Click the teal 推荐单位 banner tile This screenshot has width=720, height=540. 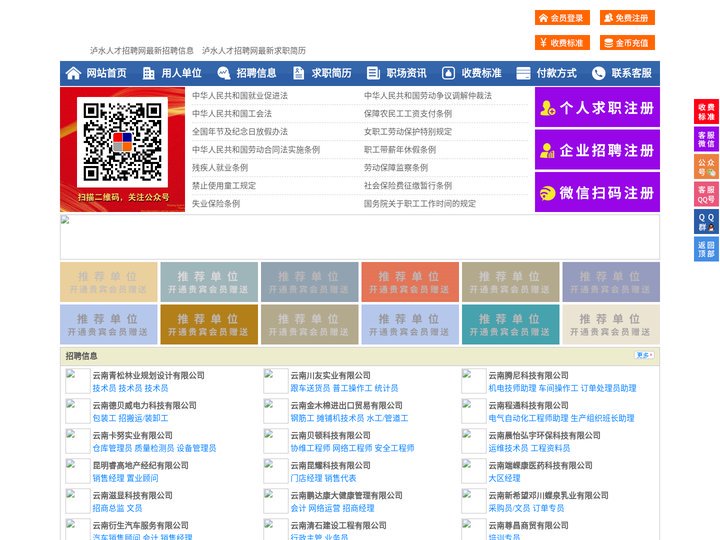click(511, 324)
